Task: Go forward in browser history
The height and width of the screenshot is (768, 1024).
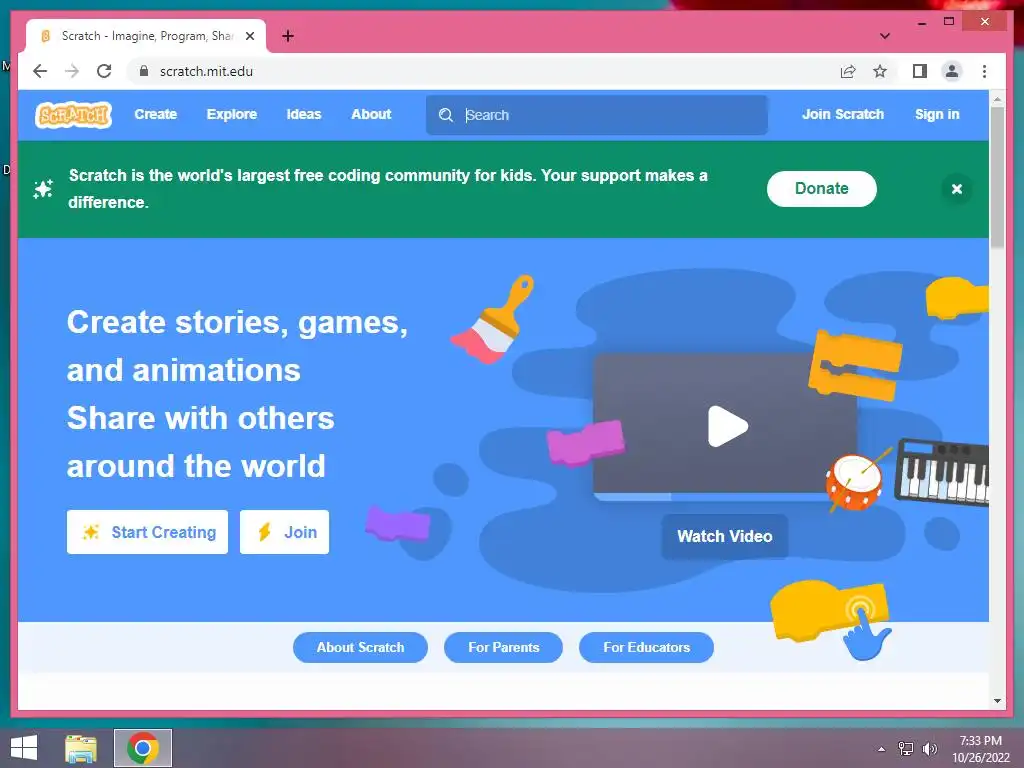Action: point(72,71)
